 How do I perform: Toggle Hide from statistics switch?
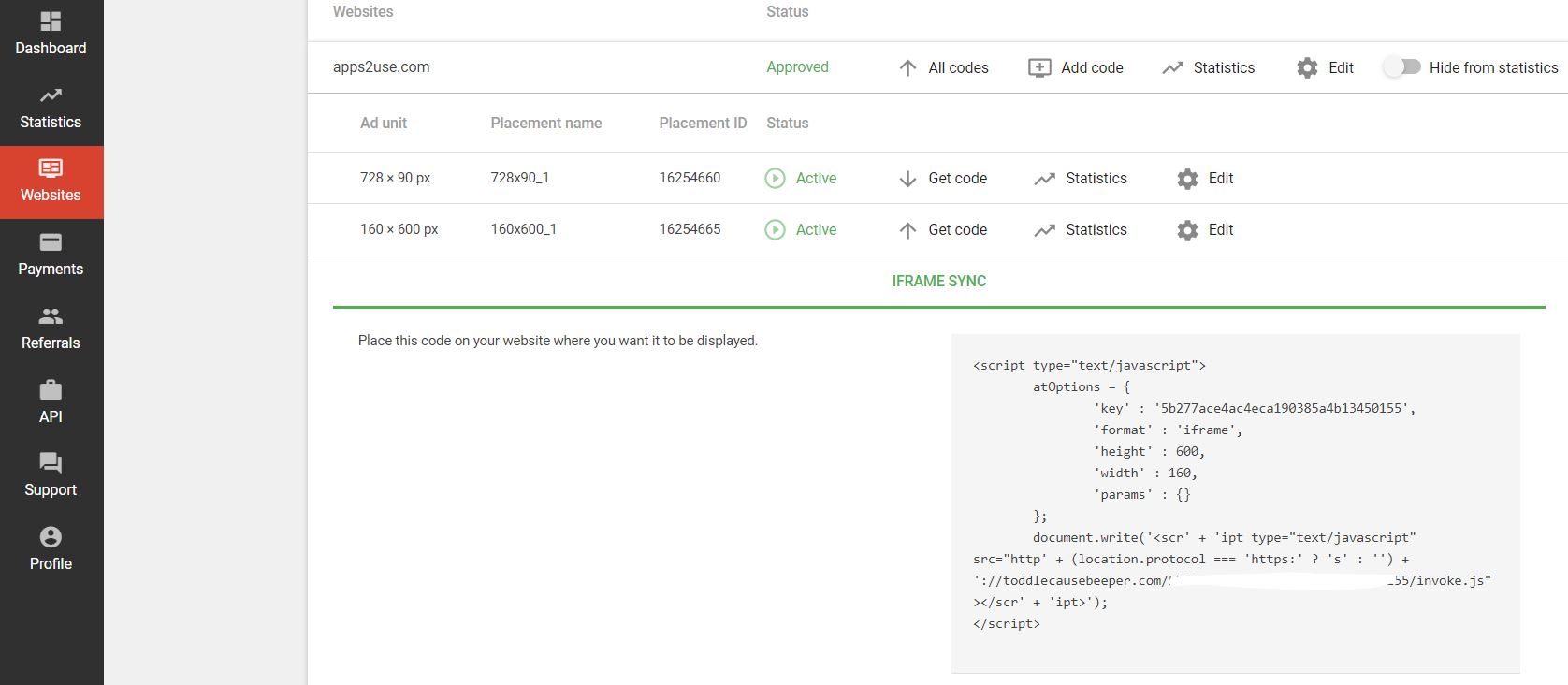point(1402,67)
